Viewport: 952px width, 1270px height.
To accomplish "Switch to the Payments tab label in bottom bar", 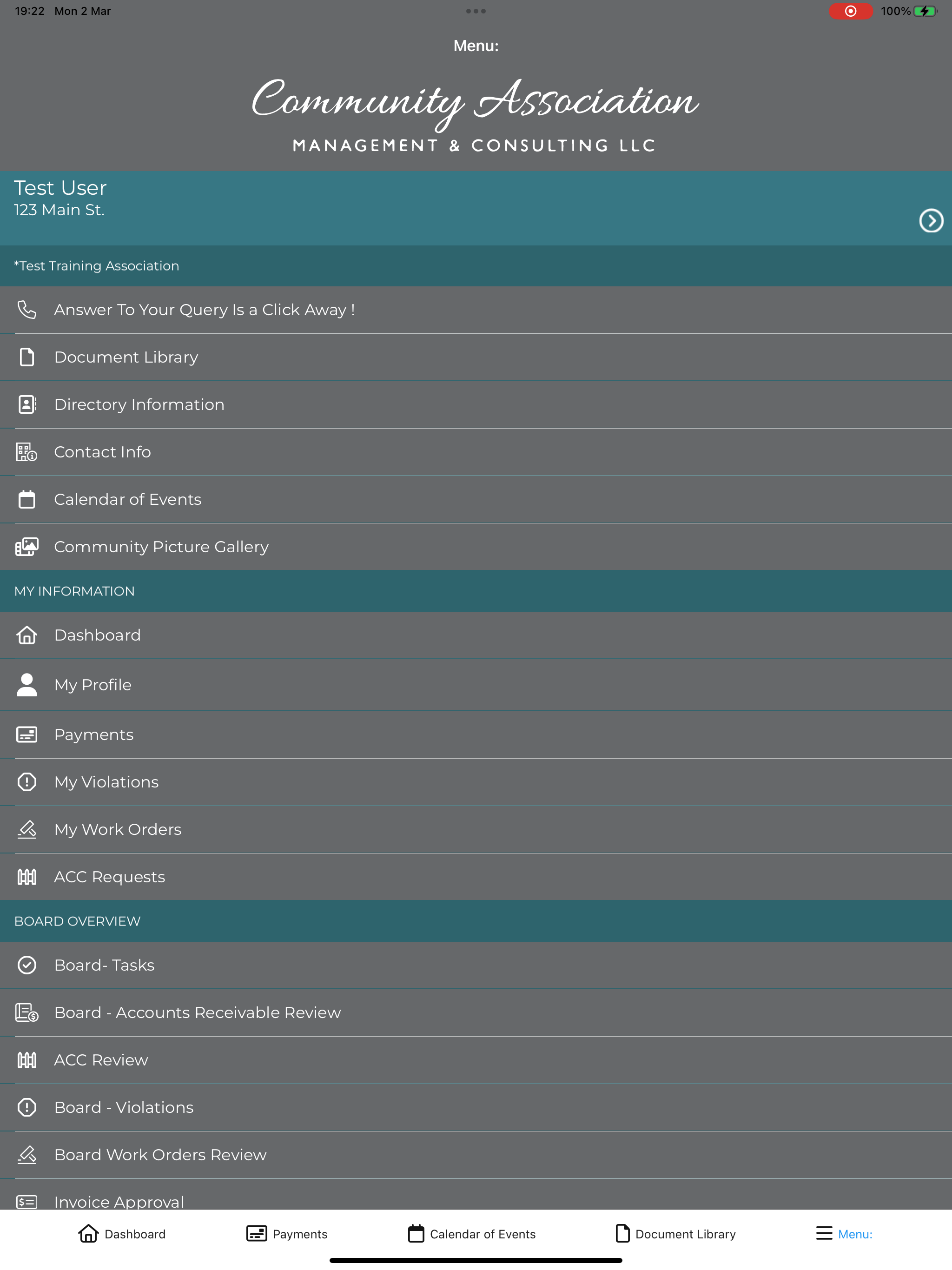I will [x=300, y=1234].
